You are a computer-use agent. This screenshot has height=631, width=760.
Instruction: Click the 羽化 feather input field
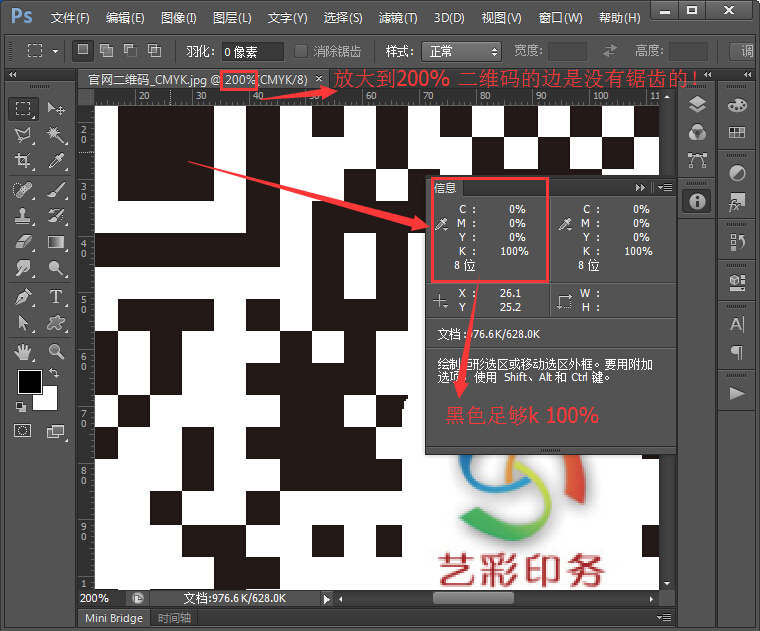pyautogui.click(x=250, y=51)
